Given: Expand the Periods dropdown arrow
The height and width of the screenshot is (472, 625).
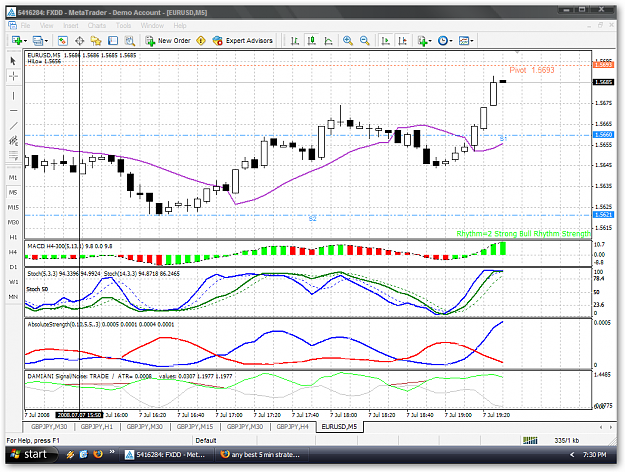Looking at the screenshot, I should (451, 41).
